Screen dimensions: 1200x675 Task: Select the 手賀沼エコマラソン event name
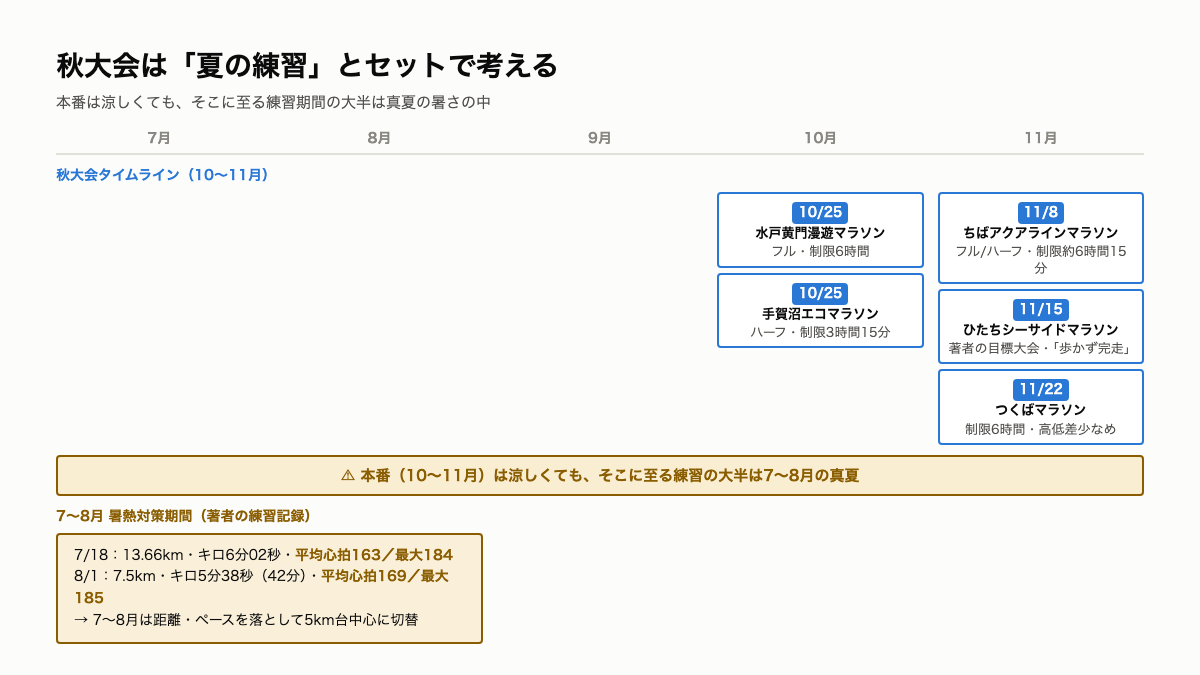pyautogui.click(x=820, y=314)
